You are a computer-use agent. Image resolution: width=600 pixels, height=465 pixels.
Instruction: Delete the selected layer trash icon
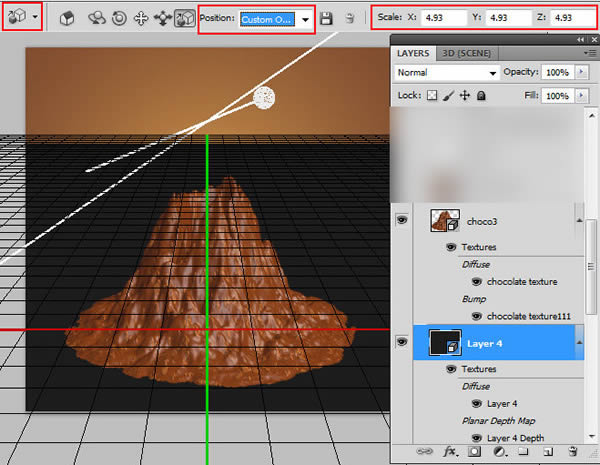pos(573,452)
